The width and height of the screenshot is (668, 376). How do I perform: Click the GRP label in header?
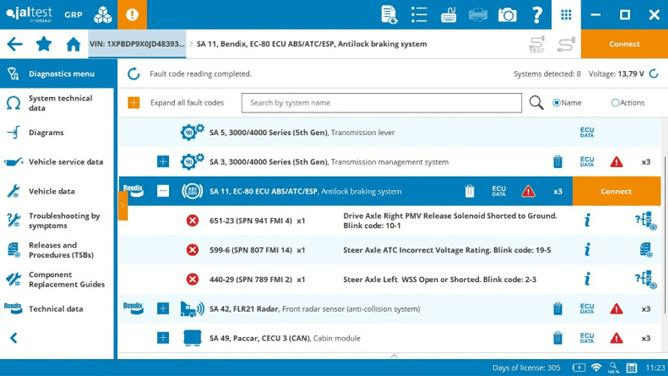pyautogui.click(x=73, y=15)
